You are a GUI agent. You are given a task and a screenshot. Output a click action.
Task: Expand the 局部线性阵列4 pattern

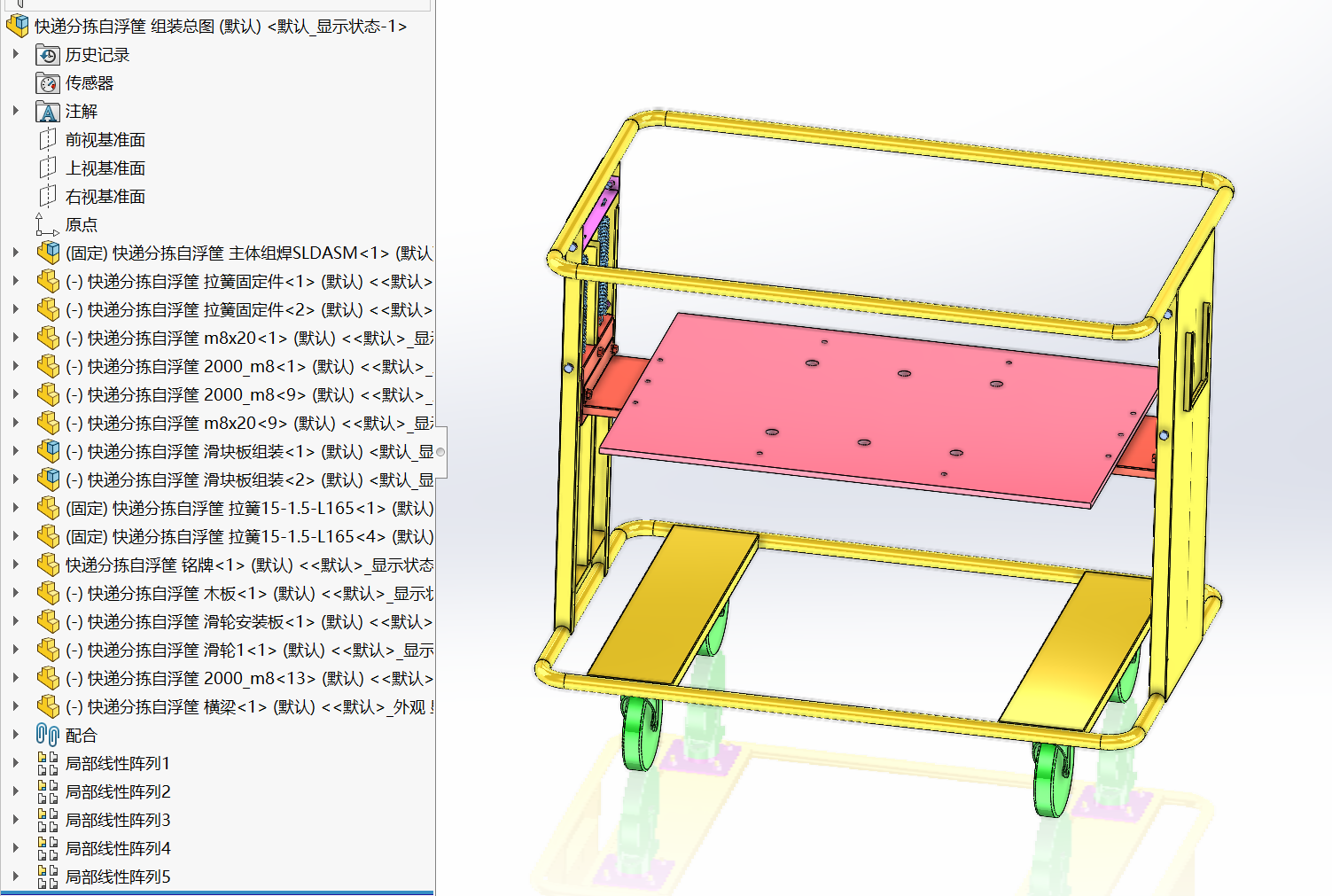coord(16,849)
